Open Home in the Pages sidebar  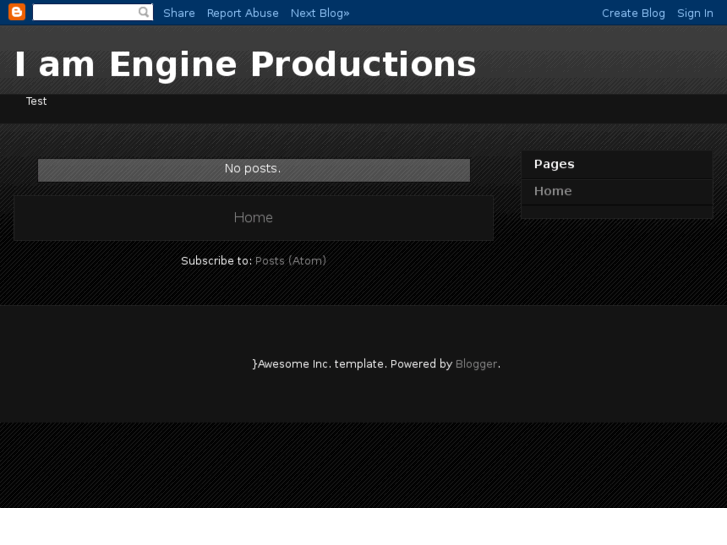(553, 191)
